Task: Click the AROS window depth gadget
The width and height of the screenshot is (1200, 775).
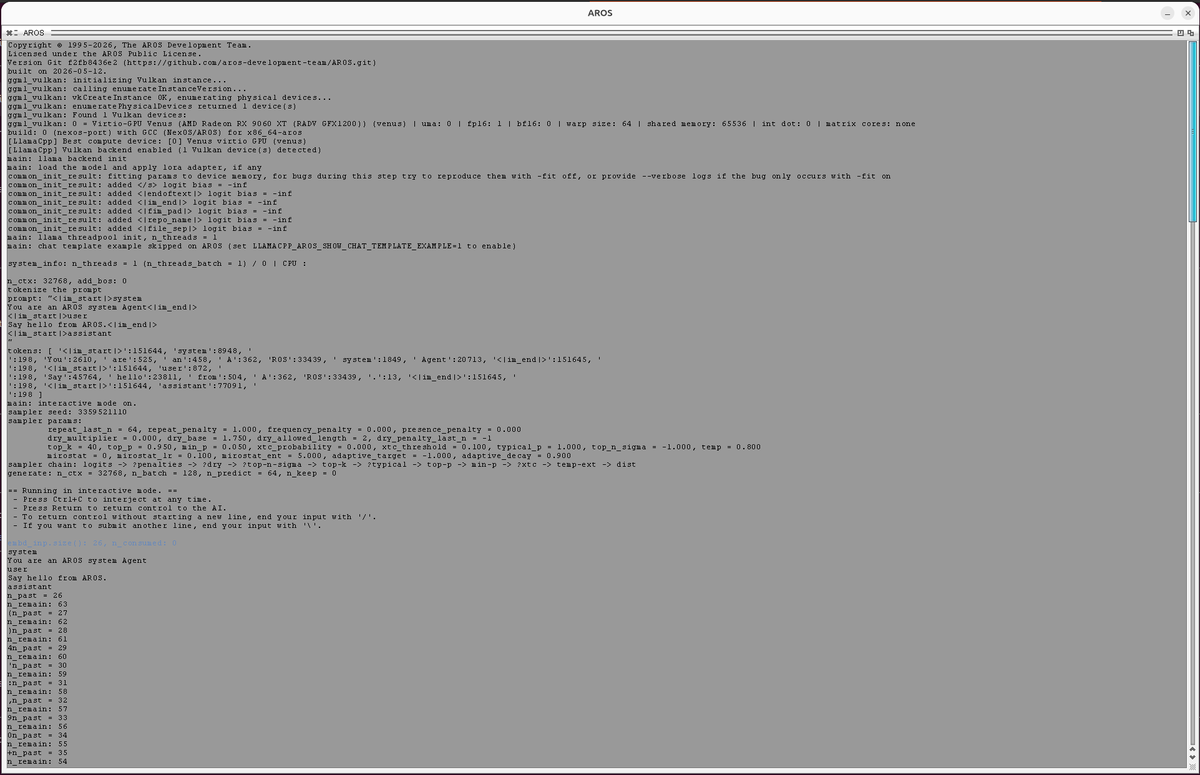Action: click(x=1191, y=33)
